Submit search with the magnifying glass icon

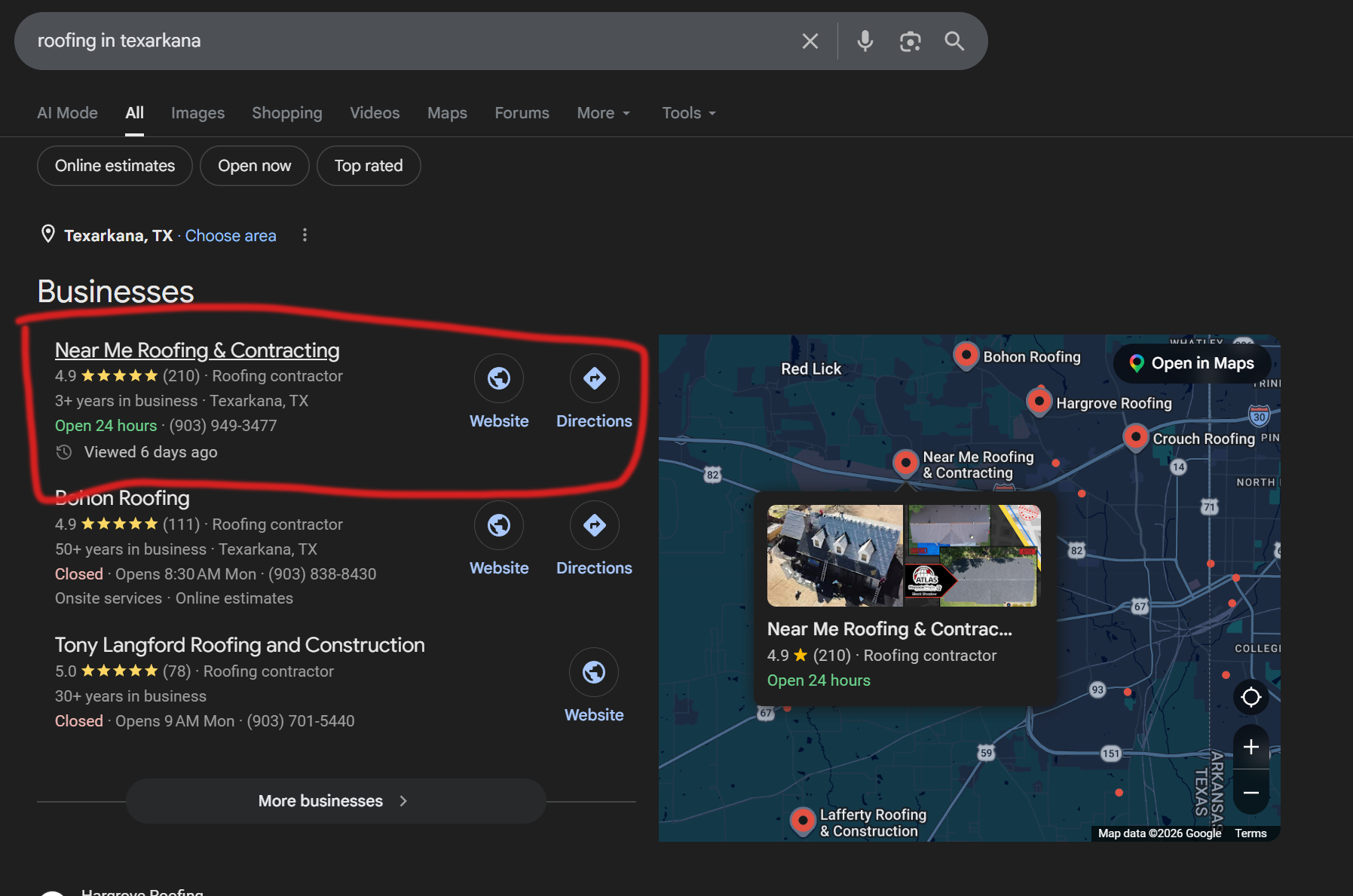(x=955, y=41)
